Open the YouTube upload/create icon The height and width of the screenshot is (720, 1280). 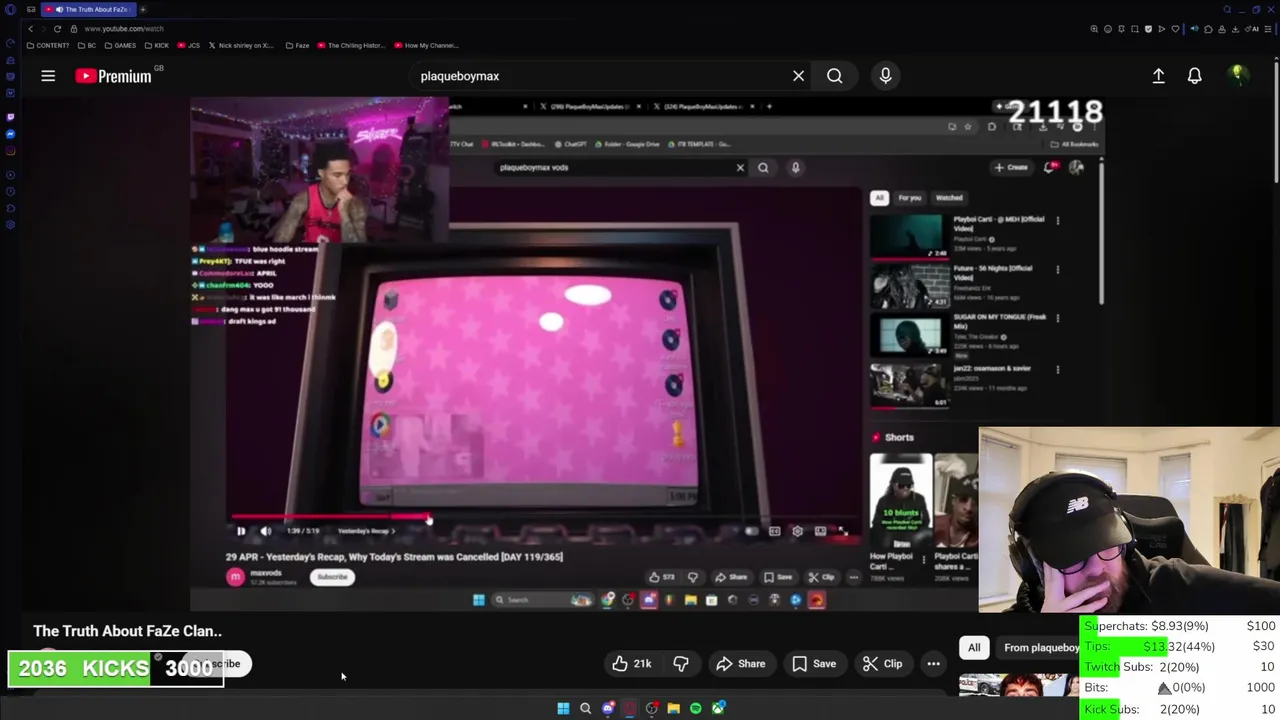click(x=1158, y=76)
